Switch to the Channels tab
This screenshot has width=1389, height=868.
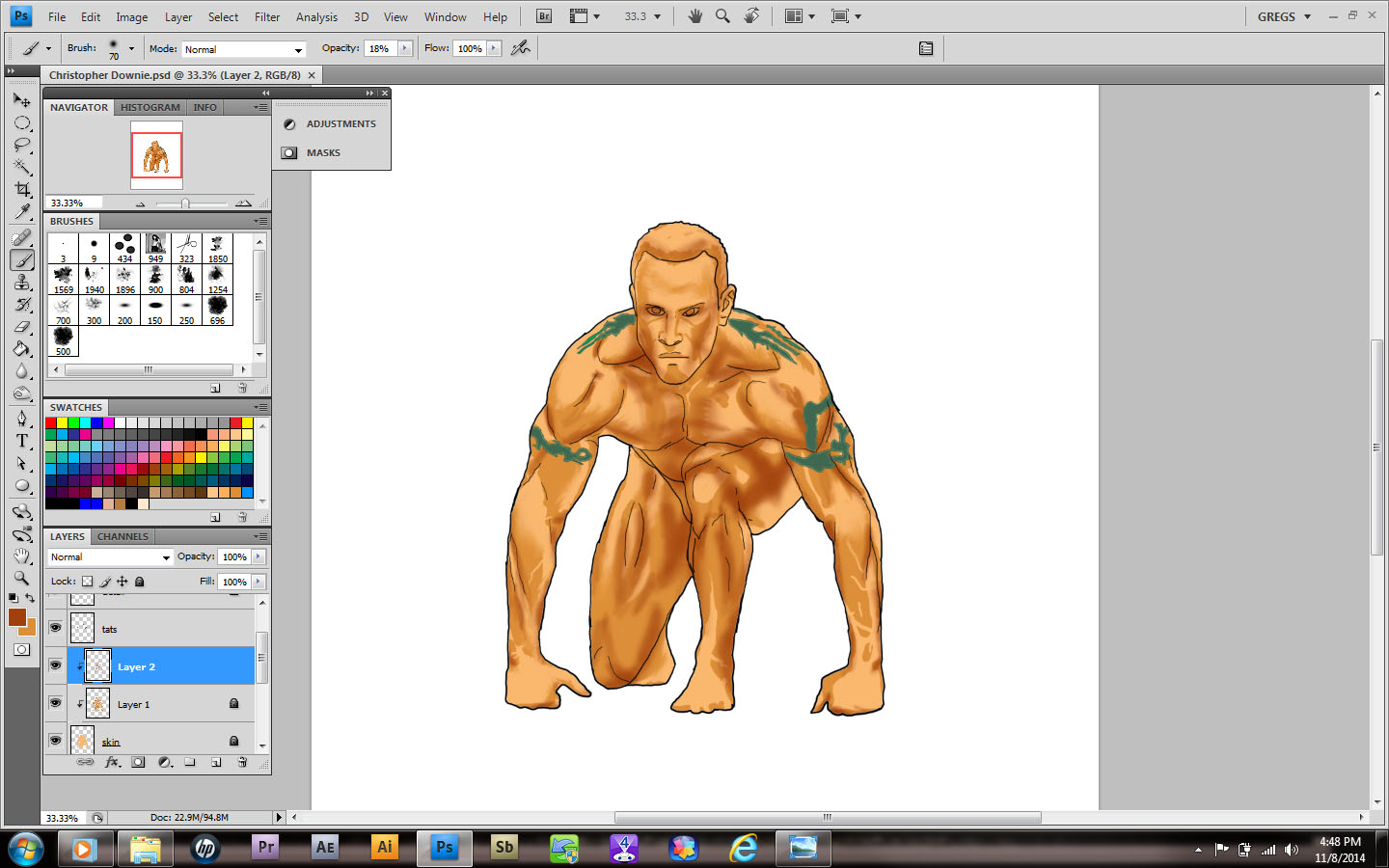click(123, 536)
